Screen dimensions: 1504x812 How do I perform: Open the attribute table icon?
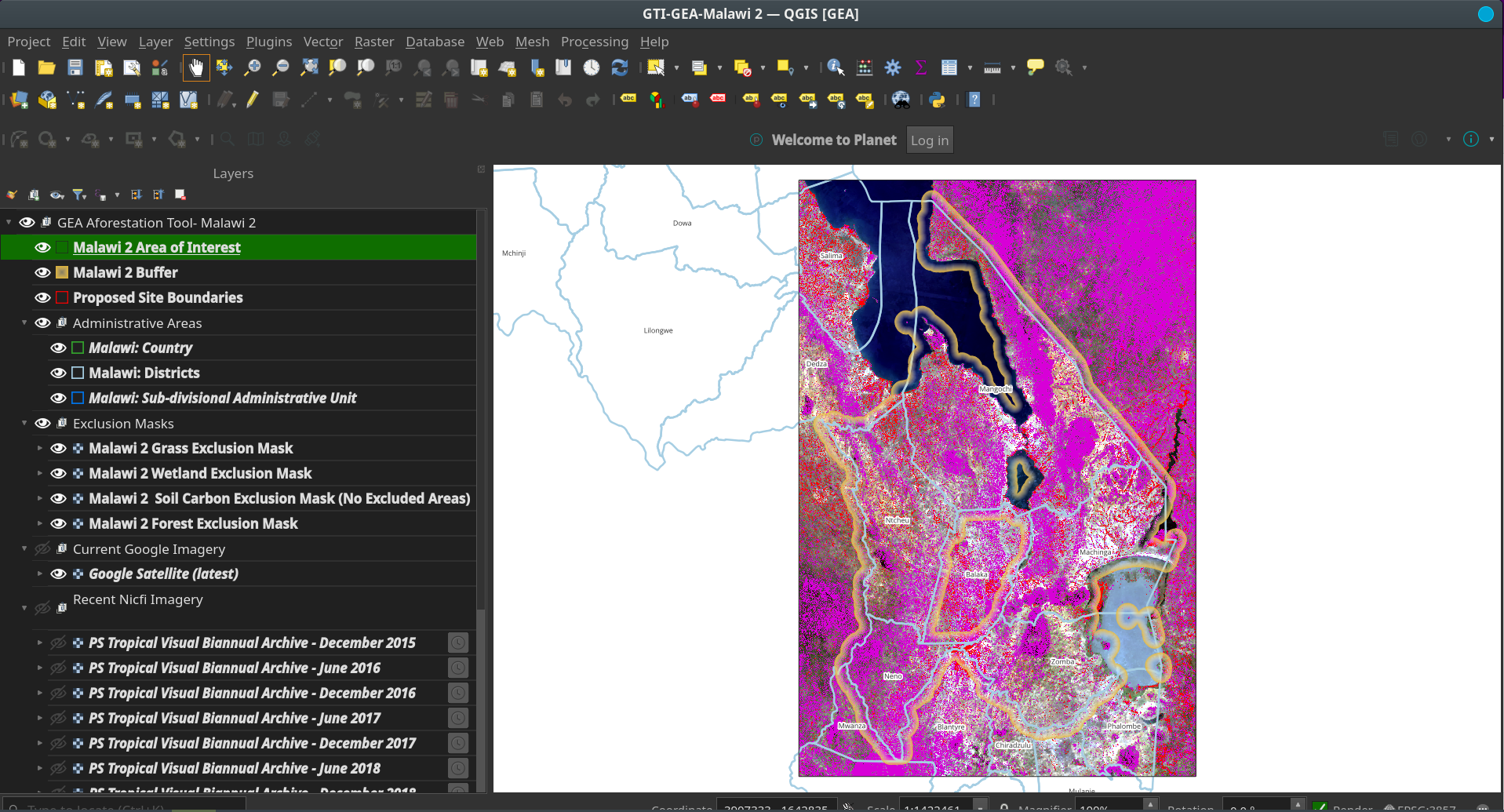tap(949, 67)
